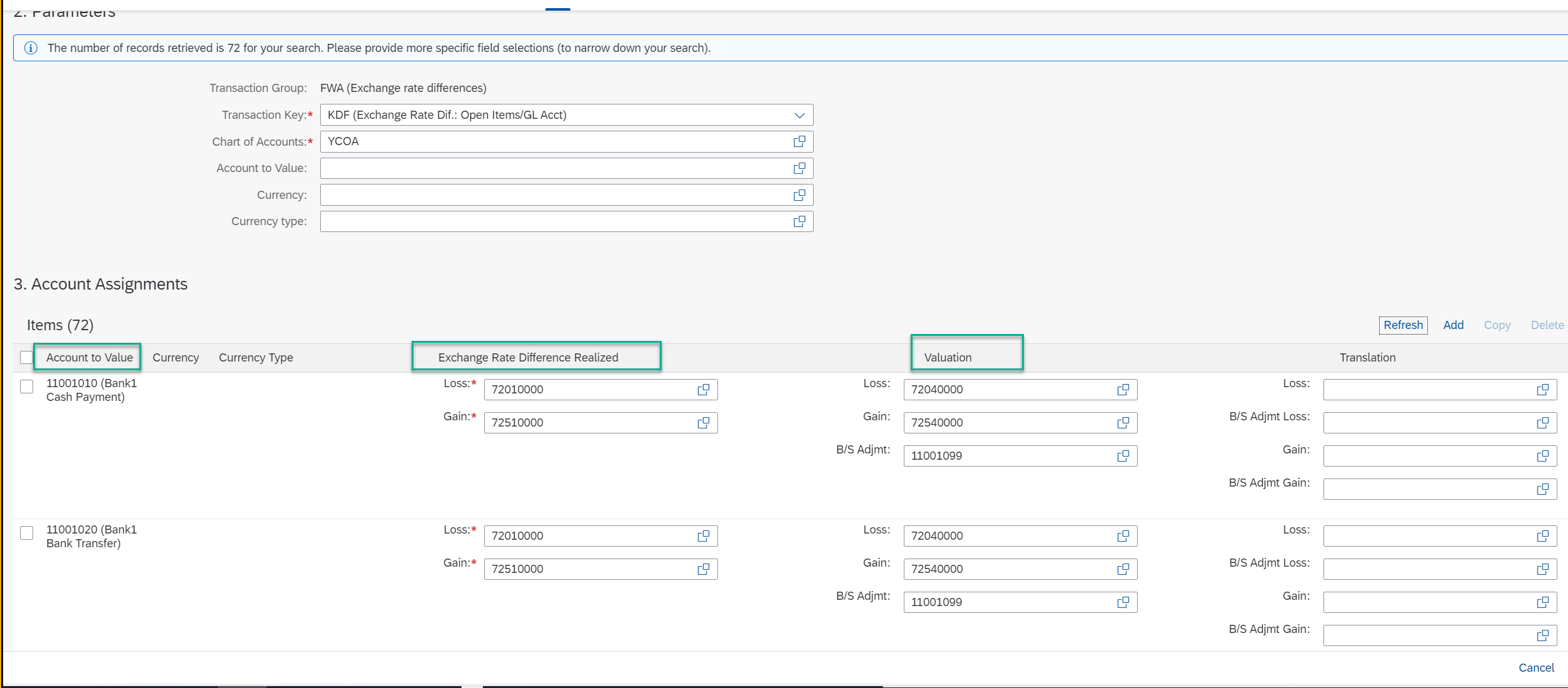Select the 11001020 Bank1 Bank Transfer row
Viewport: 1568px width, 688px height.
(26, 533)
